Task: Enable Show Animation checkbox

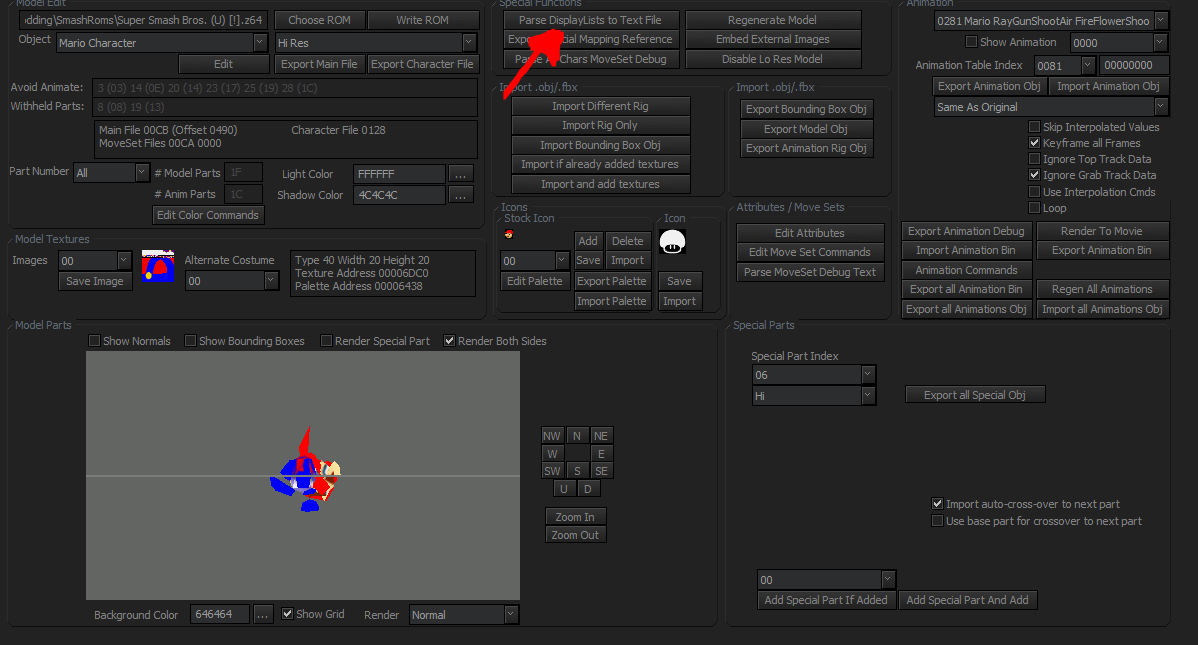Action: (971, 42)
